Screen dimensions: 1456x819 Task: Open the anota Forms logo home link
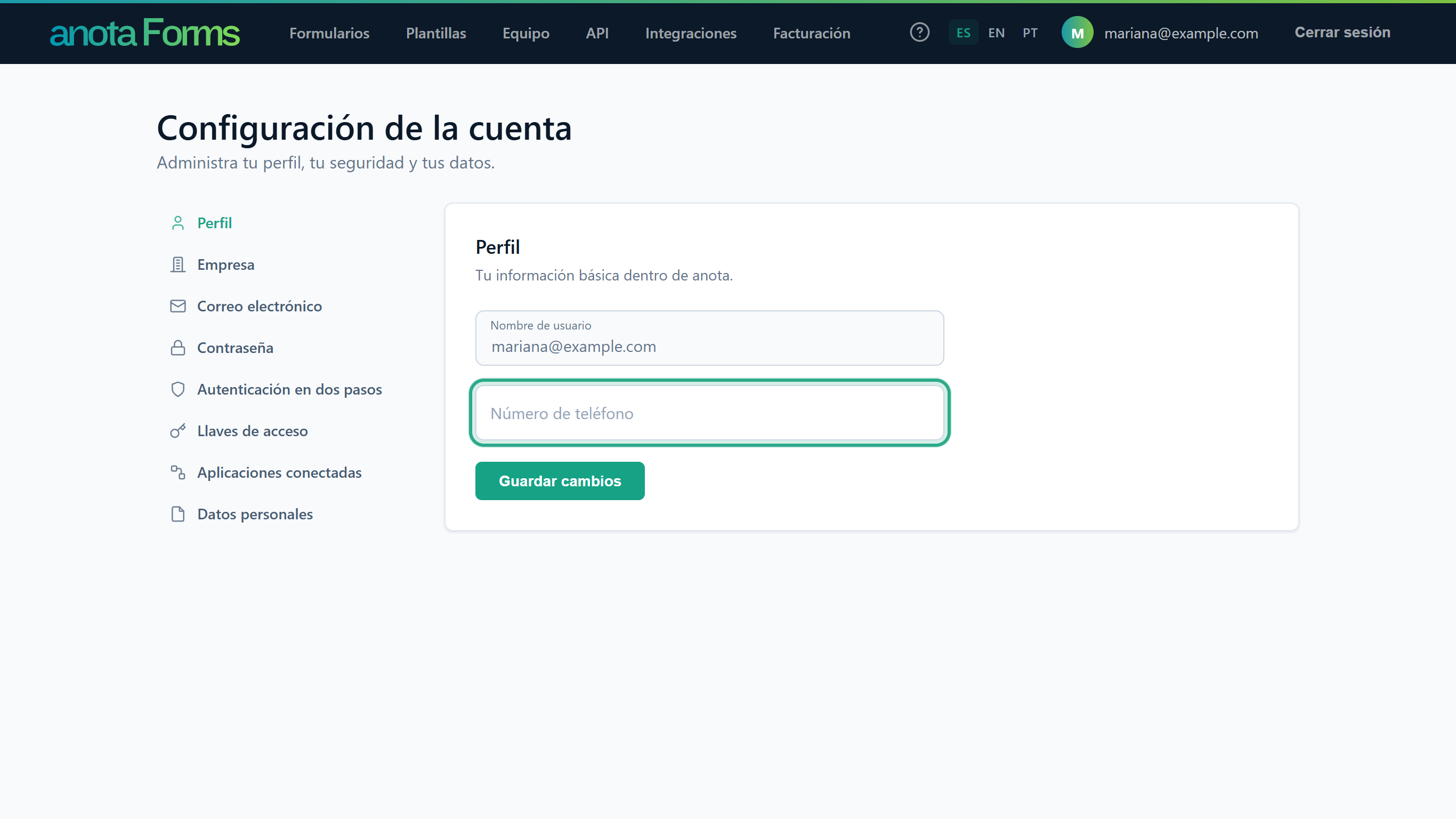click(x=145, y=33)
